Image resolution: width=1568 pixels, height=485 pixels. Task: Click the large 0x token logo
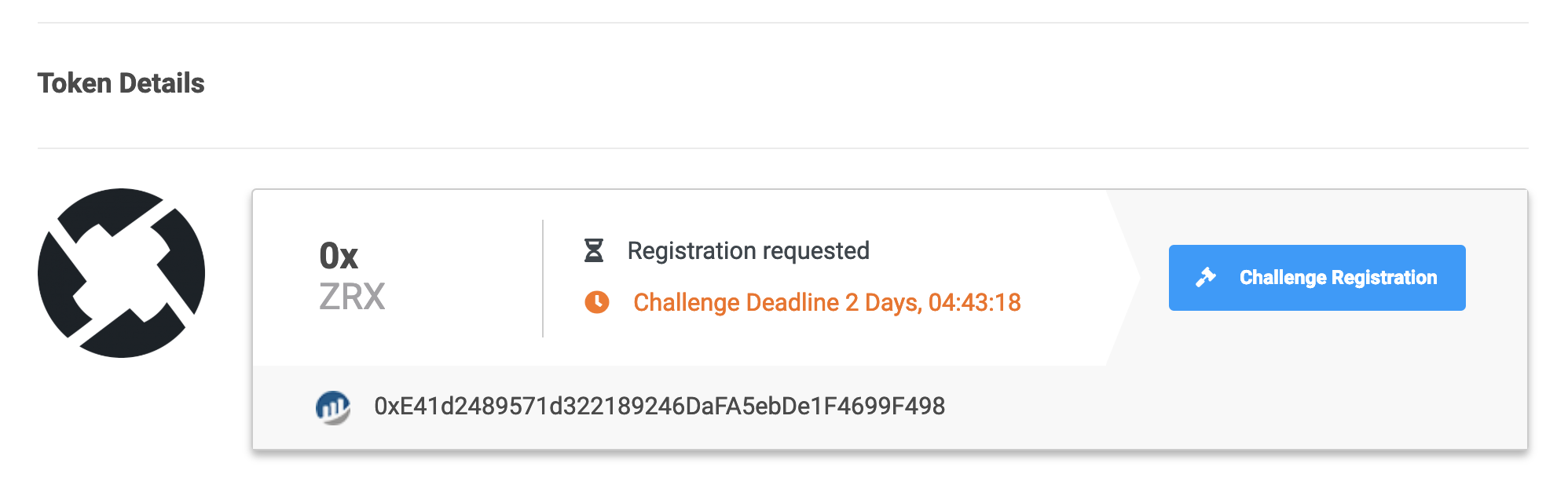click(121, 273)
